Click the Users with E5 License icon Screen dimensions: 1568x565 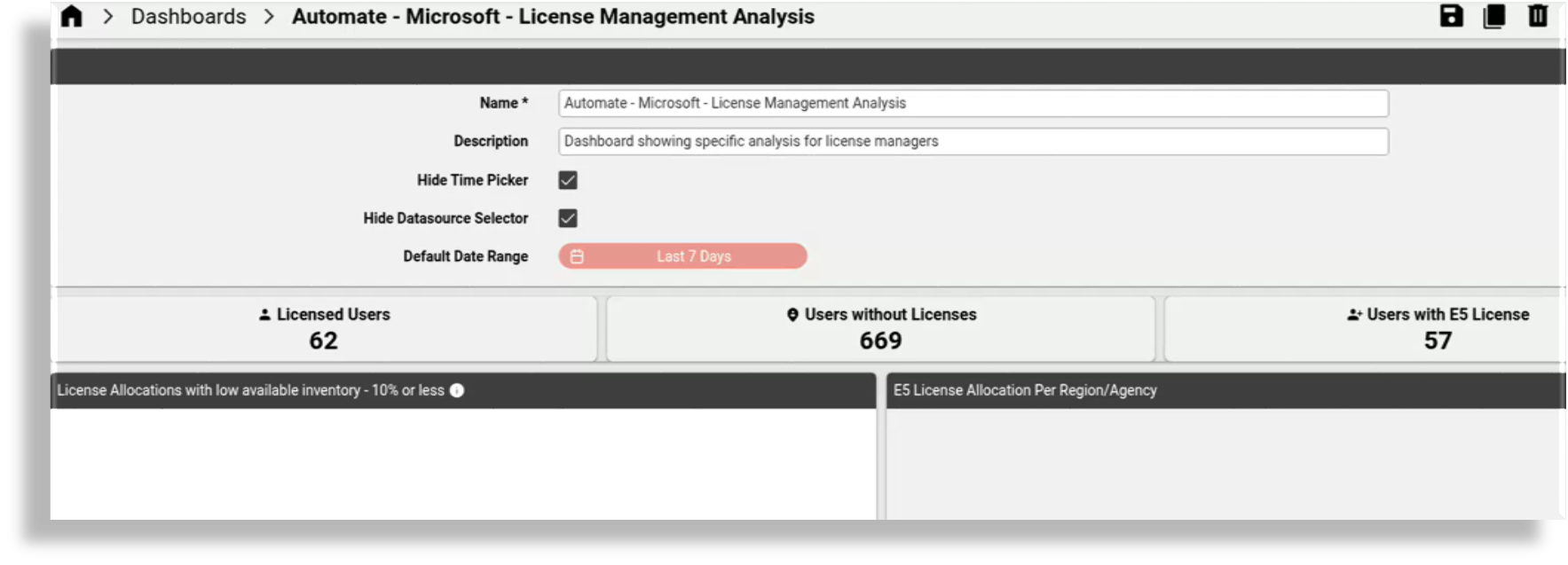tap(1354, 314)
